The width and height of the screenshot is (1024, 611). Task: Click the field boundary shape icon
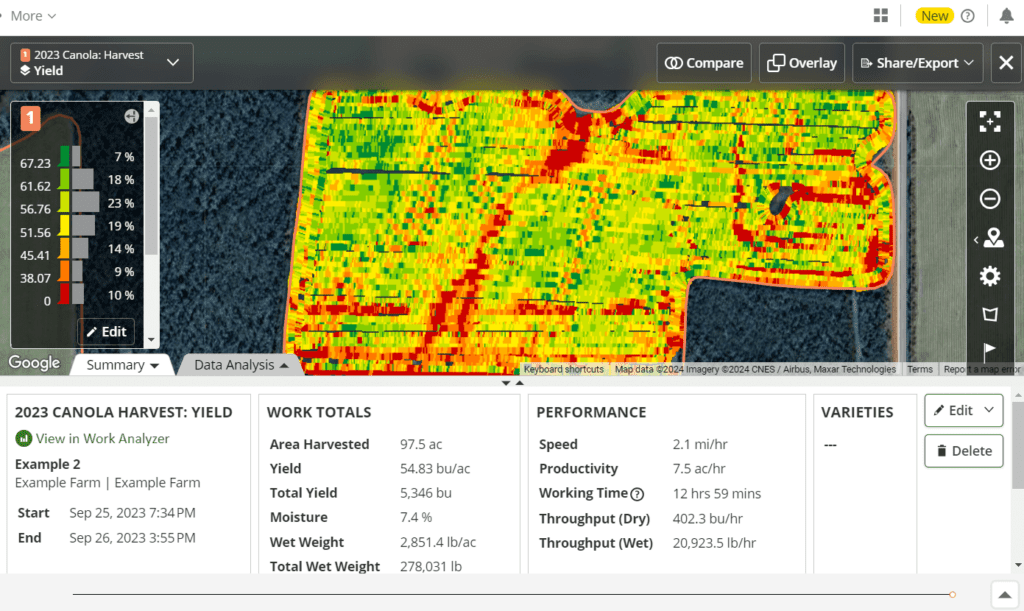click(x=990, y=313)
